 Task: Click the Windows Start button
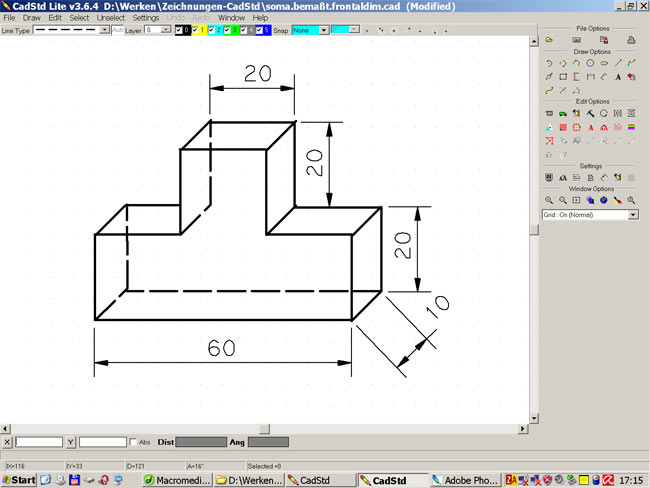point(19,480)
